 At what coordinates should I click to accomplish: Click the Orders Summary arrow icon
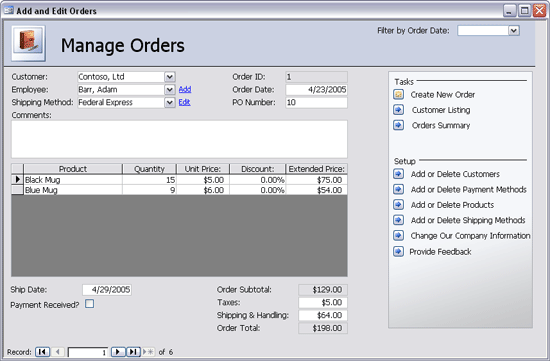398,125
